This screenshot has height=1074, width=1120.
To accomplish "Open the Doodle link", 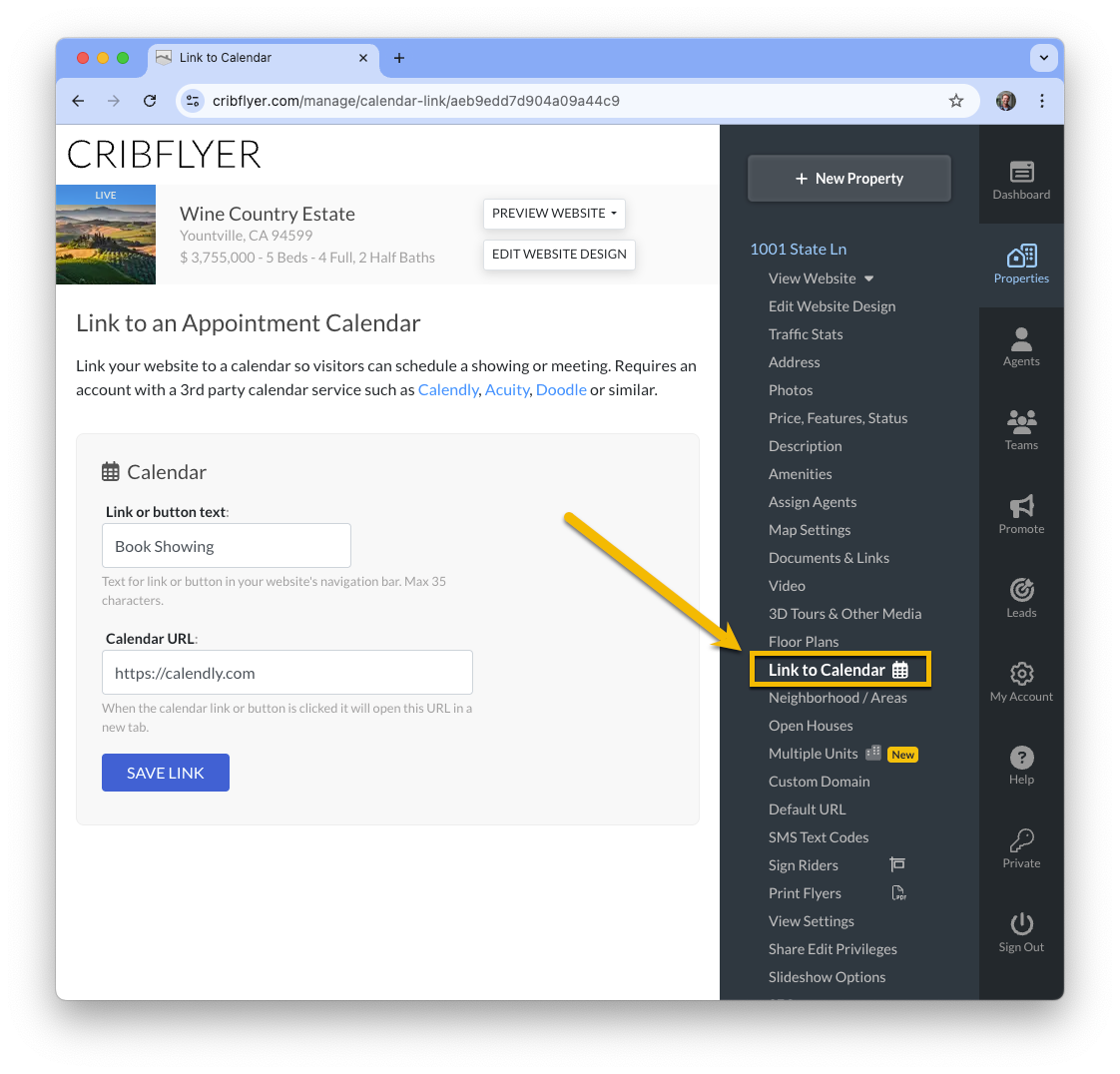I will pyautogui.click(x=561, y=390).
